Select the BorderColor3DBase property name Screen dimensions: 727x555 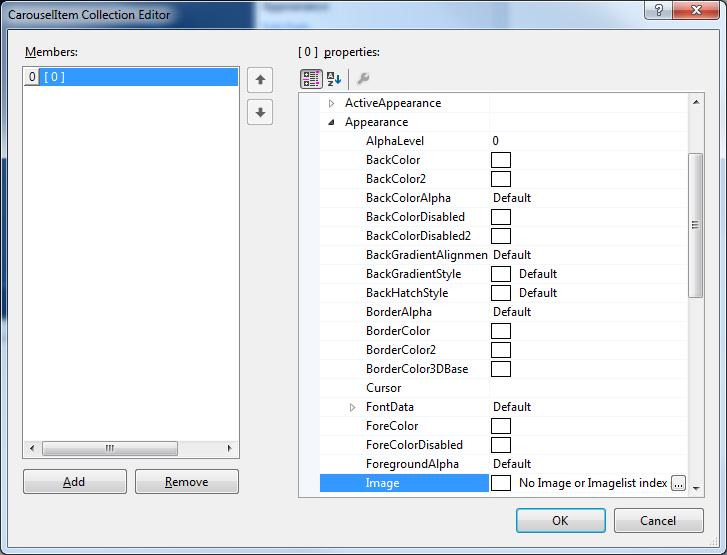click(417, 369)
